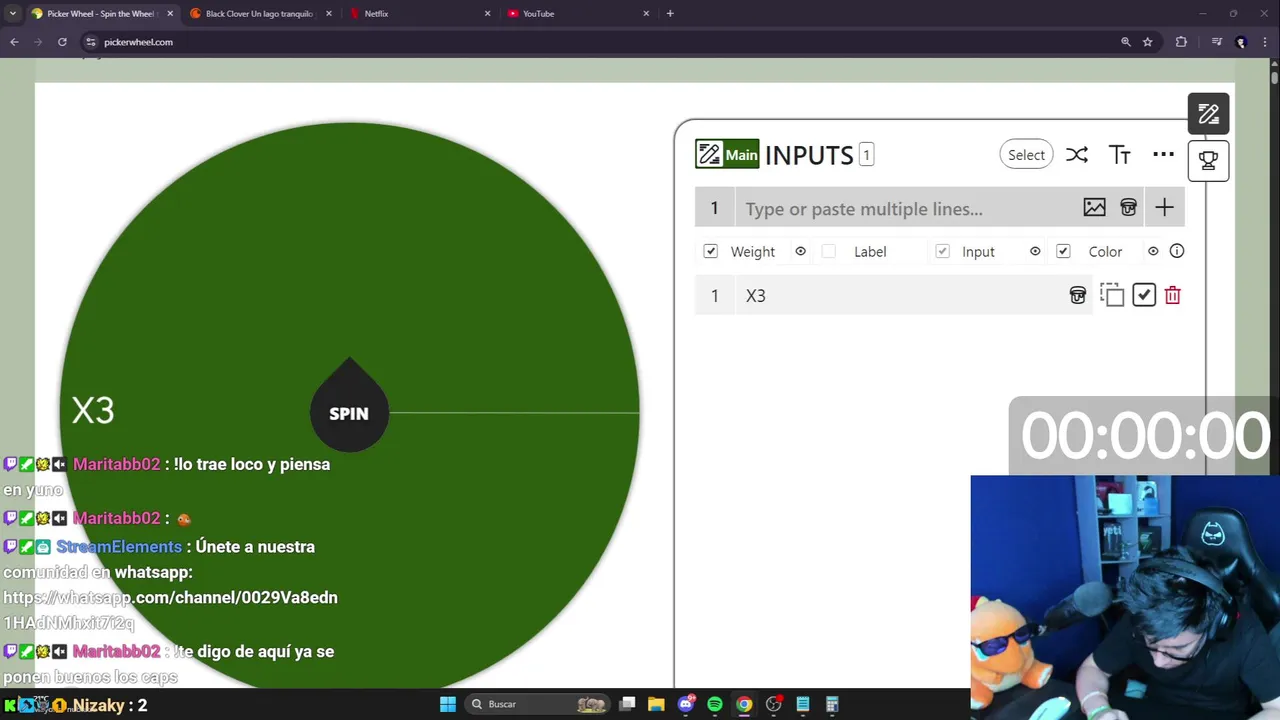Open the Windows Start menu
Viewport: 1280px width, 720px height.
click(x=448, y=704)
